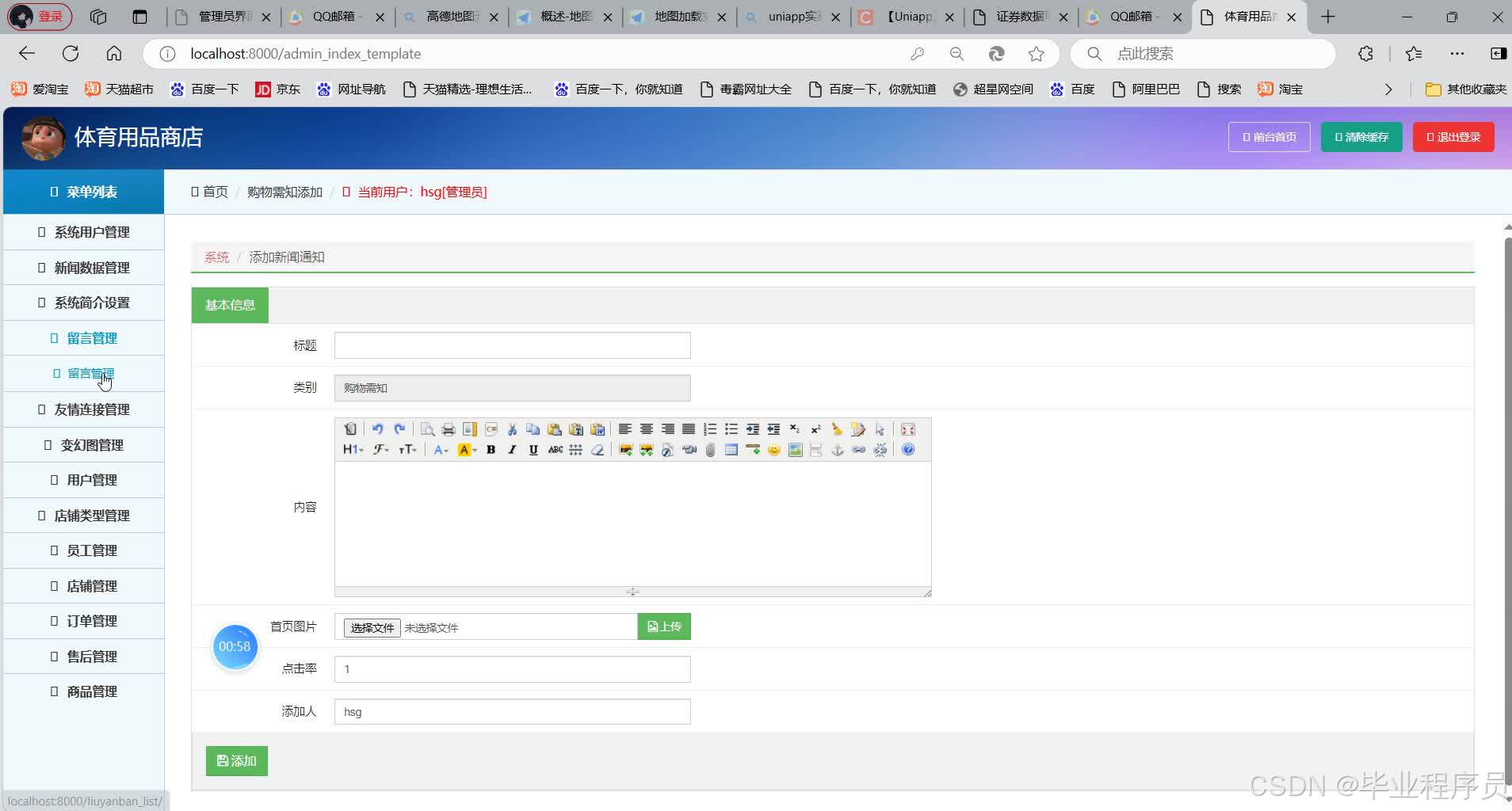The height and width of the screenshot is (811, 1512).
Task: Expand 系统用户管理 sidebar menu
Action: point(83,232)
